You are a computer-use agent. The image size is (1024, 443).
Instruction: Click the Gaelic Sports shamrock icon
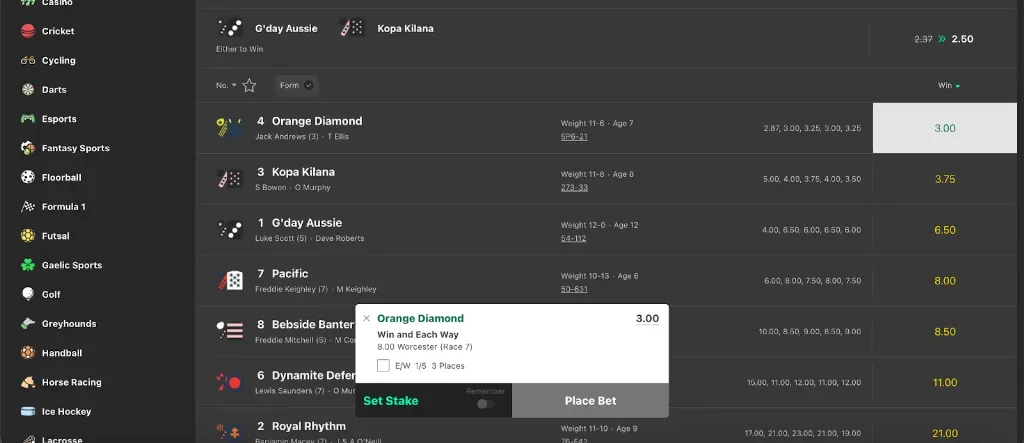click(x=28, y=265)
